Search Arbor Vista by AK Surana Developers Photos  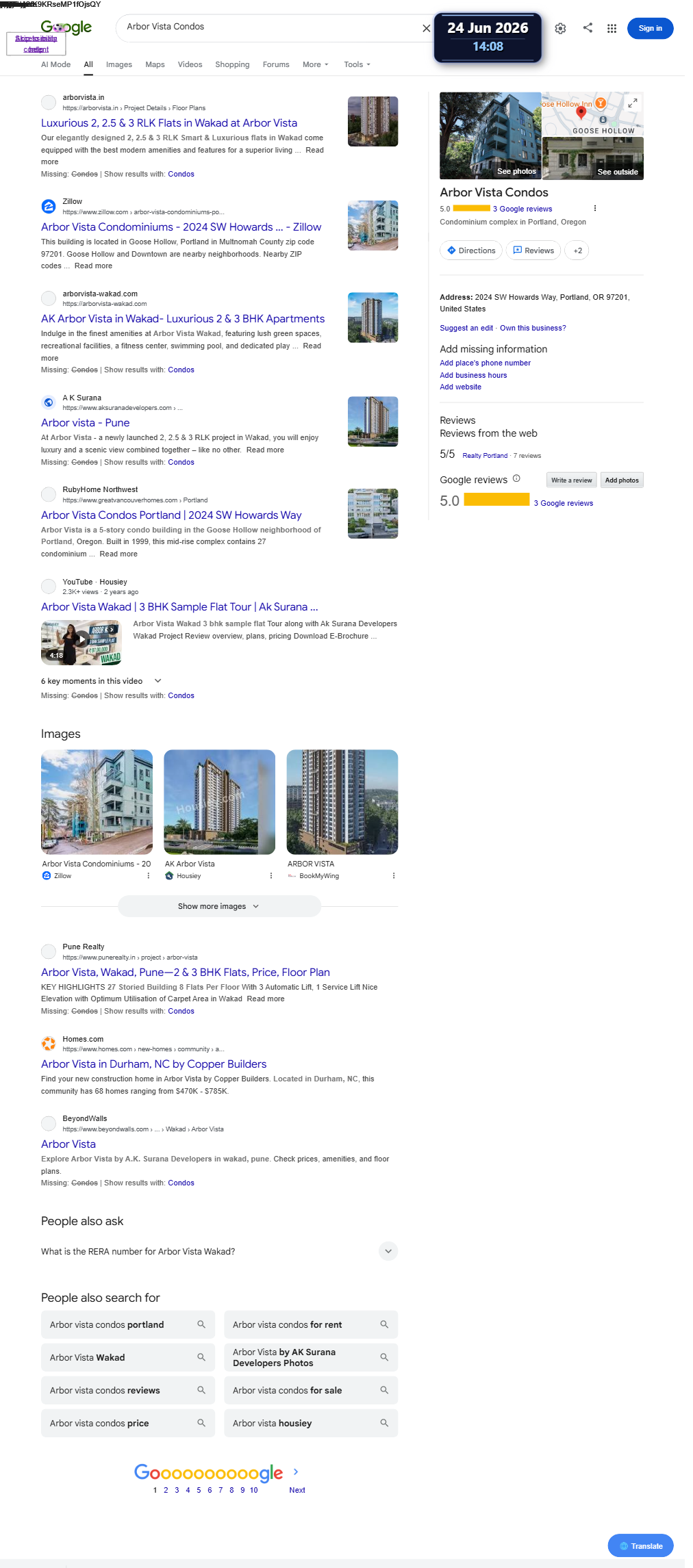point(311,1357)
